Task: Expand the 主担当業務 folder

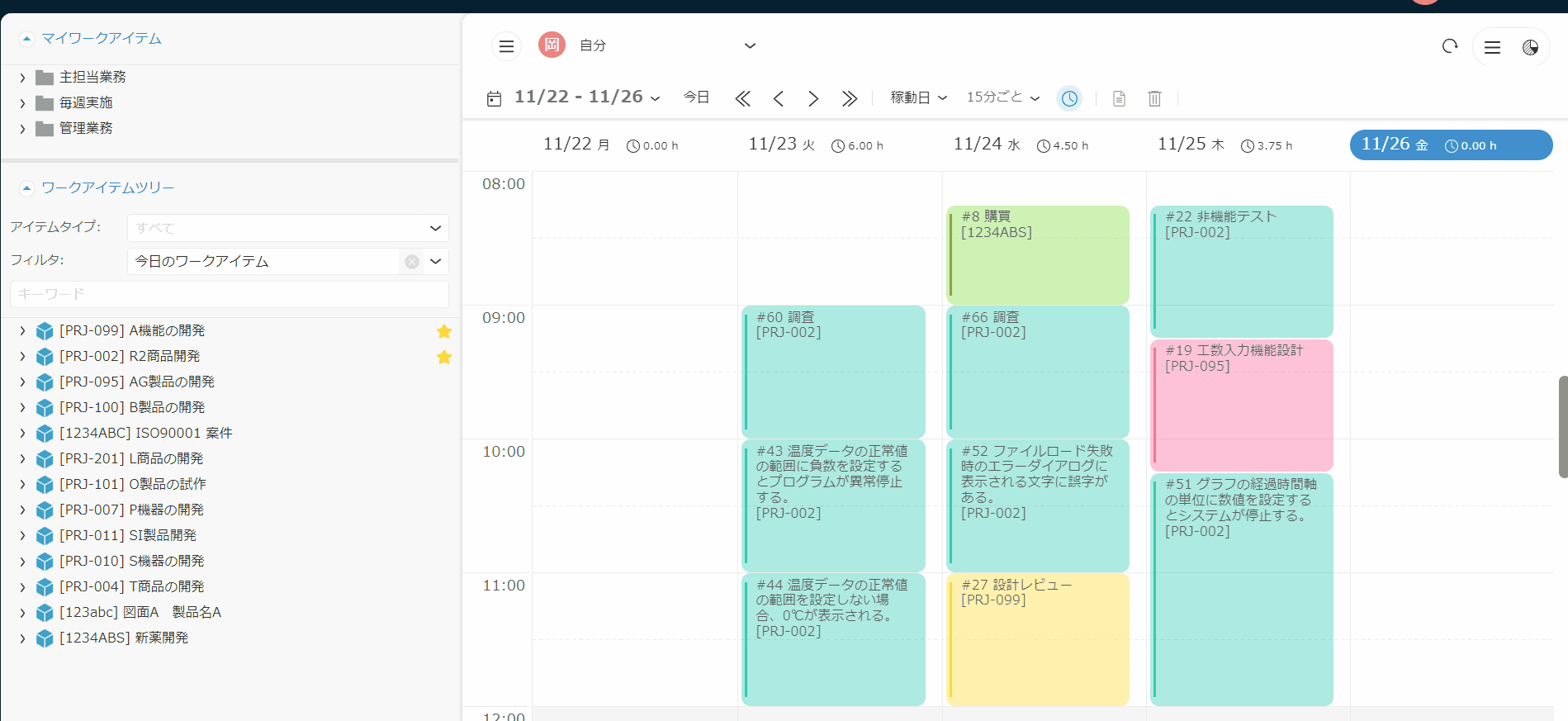Action: click(x=23, y=78)
